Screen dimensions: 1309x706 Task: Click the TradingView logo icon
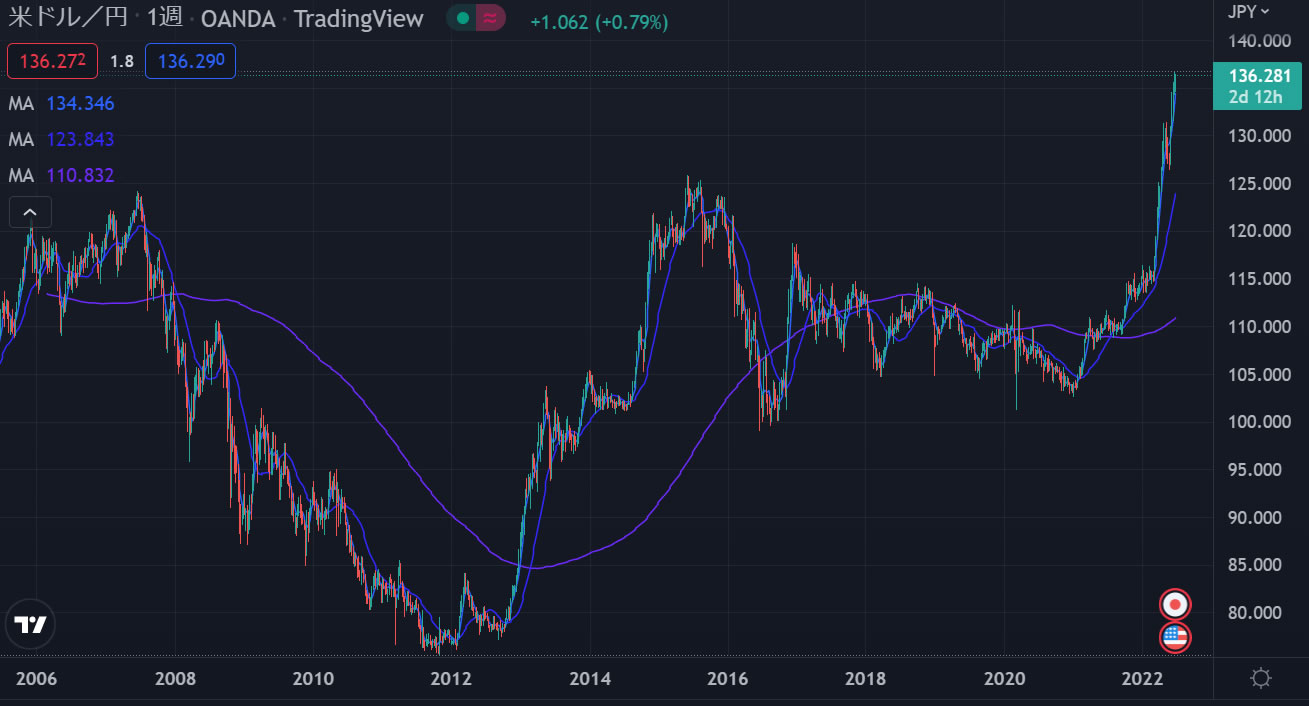pyautogui.click(x=30, y=625)
